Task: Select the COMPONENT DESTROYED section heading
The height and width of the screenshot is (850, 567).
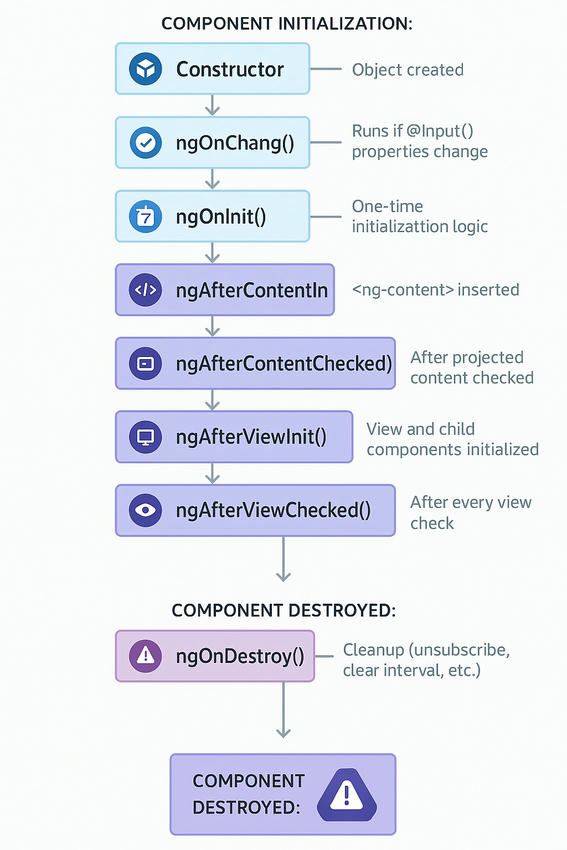Action: 284,610
